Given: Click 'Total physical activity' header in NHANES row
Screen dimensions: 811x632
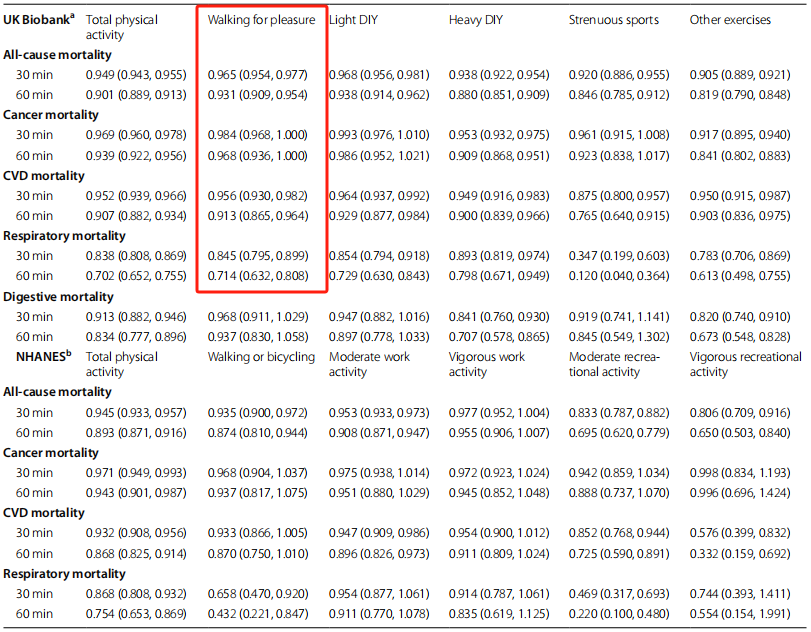Looking at the screenshot, I should (122, 364).
